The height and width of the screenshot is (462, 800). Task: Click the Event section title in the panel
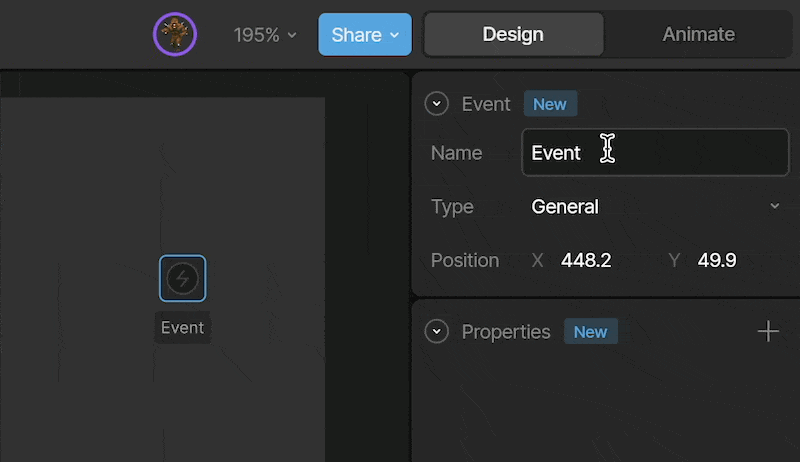click(x=486, y=104)
